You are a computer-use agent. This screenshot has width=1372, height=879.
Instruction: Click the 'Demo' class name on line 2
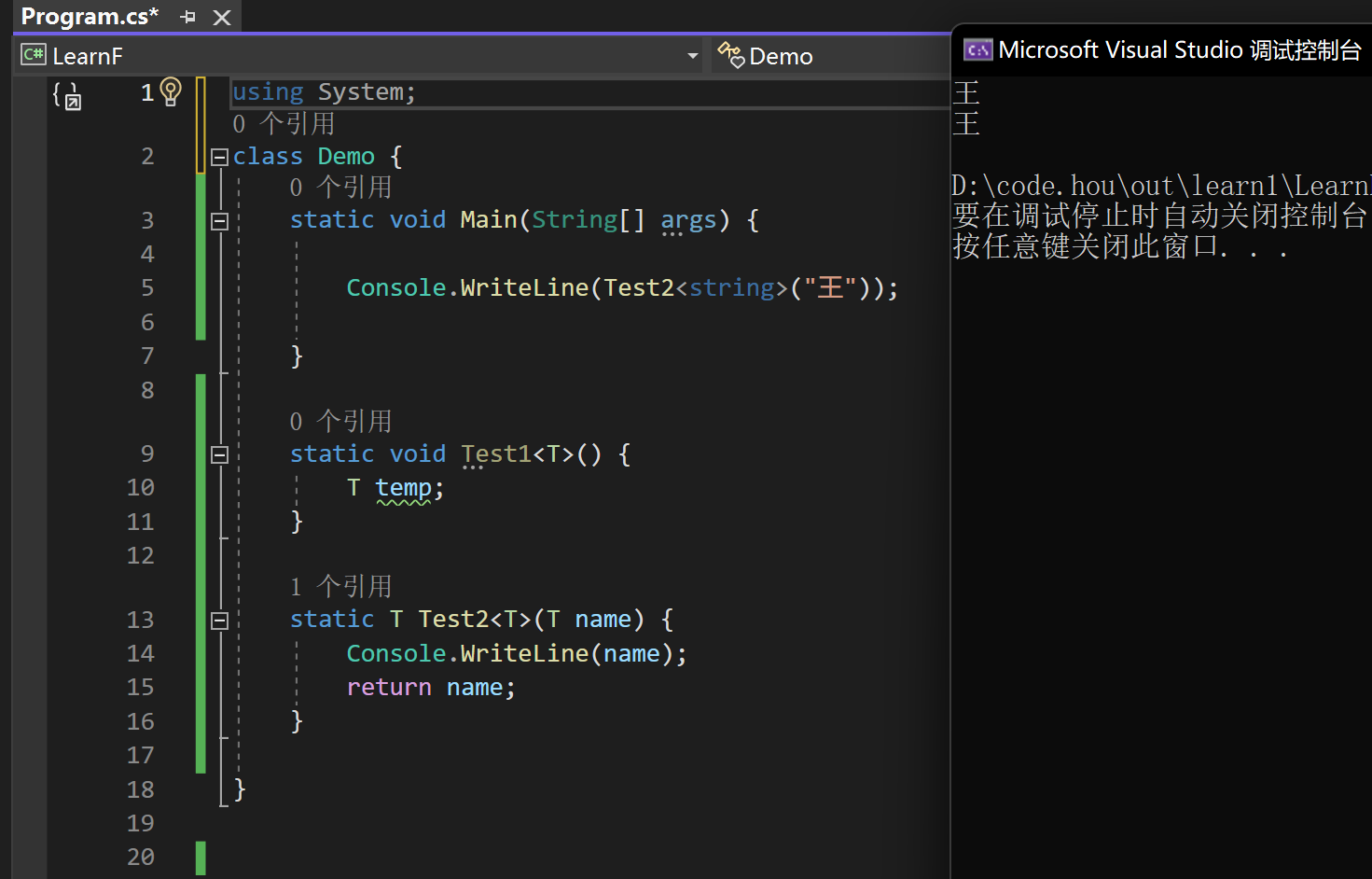click(x=346, y=156)
